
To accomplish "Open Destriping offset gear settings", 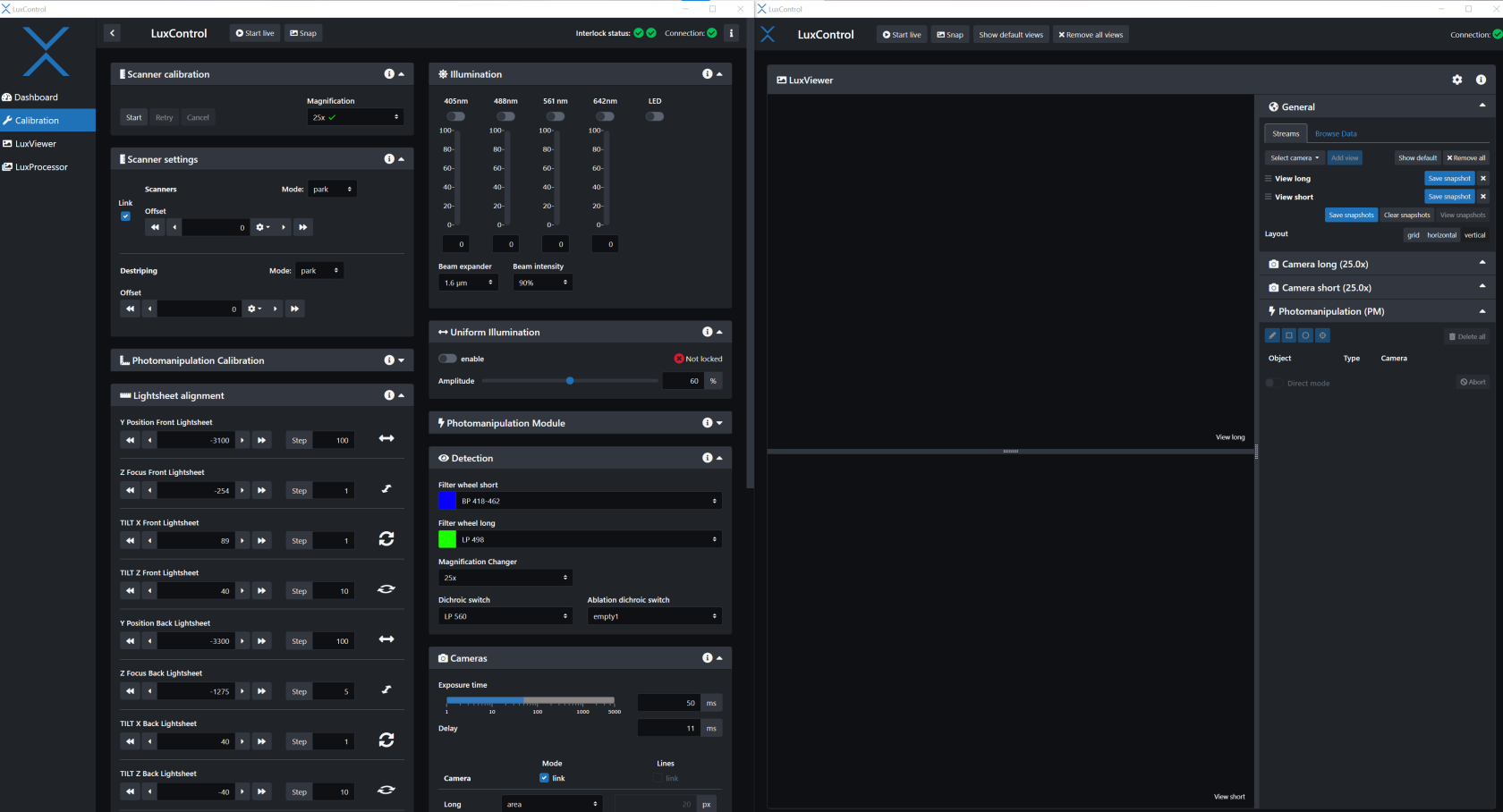I will [x=255, y=309].
